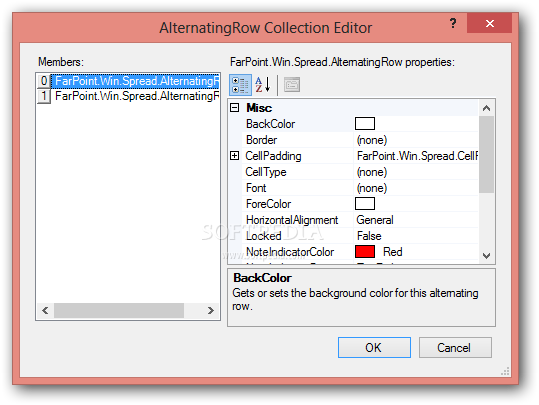Click the Font value (none)
The height and width of the screenshot is (405, 539).
[372, 188]
